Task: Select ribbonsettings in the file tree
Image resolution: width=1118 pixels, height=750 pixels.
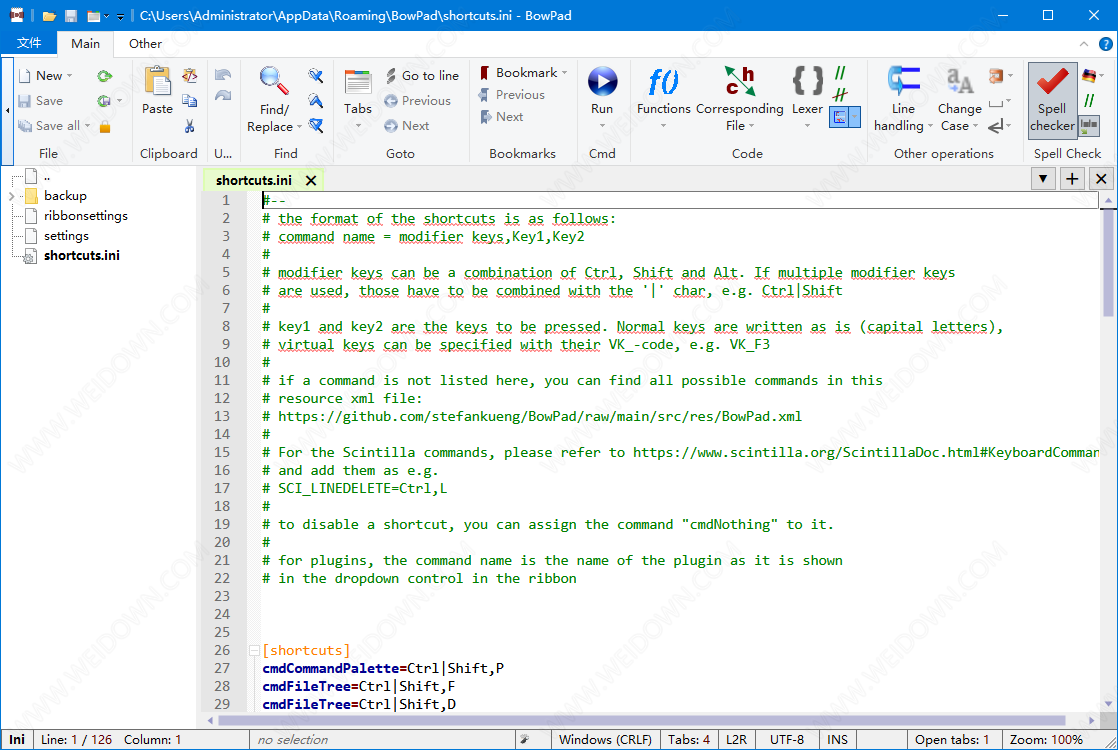Action: coord(86,215)
